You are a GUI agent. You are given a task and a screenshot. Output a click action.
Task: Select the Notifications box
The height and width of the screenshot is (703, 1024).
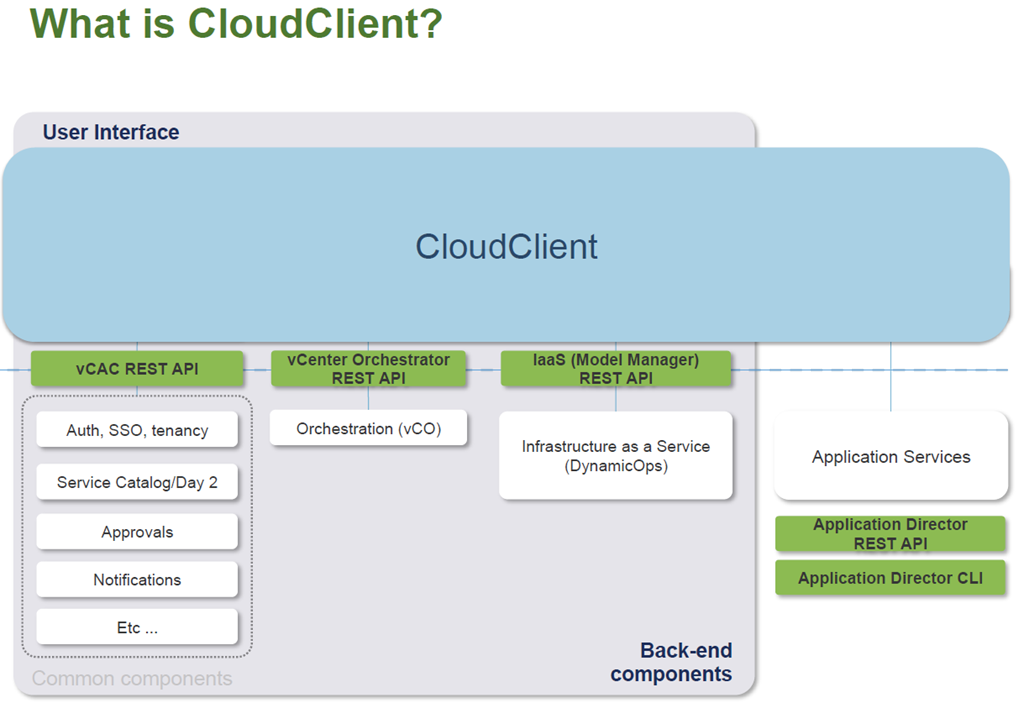click(x=137, y=579)
